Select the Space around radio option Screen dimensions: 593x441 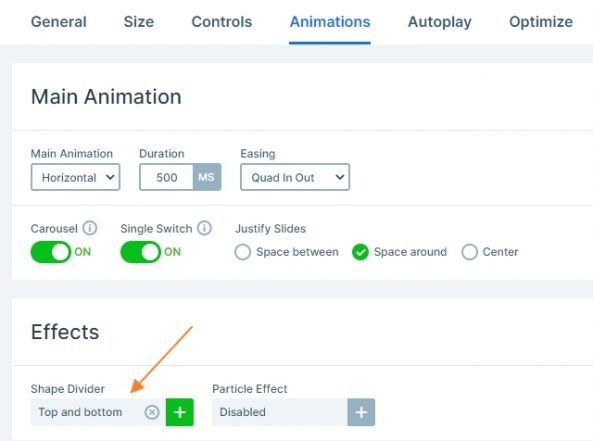[360, 252]
